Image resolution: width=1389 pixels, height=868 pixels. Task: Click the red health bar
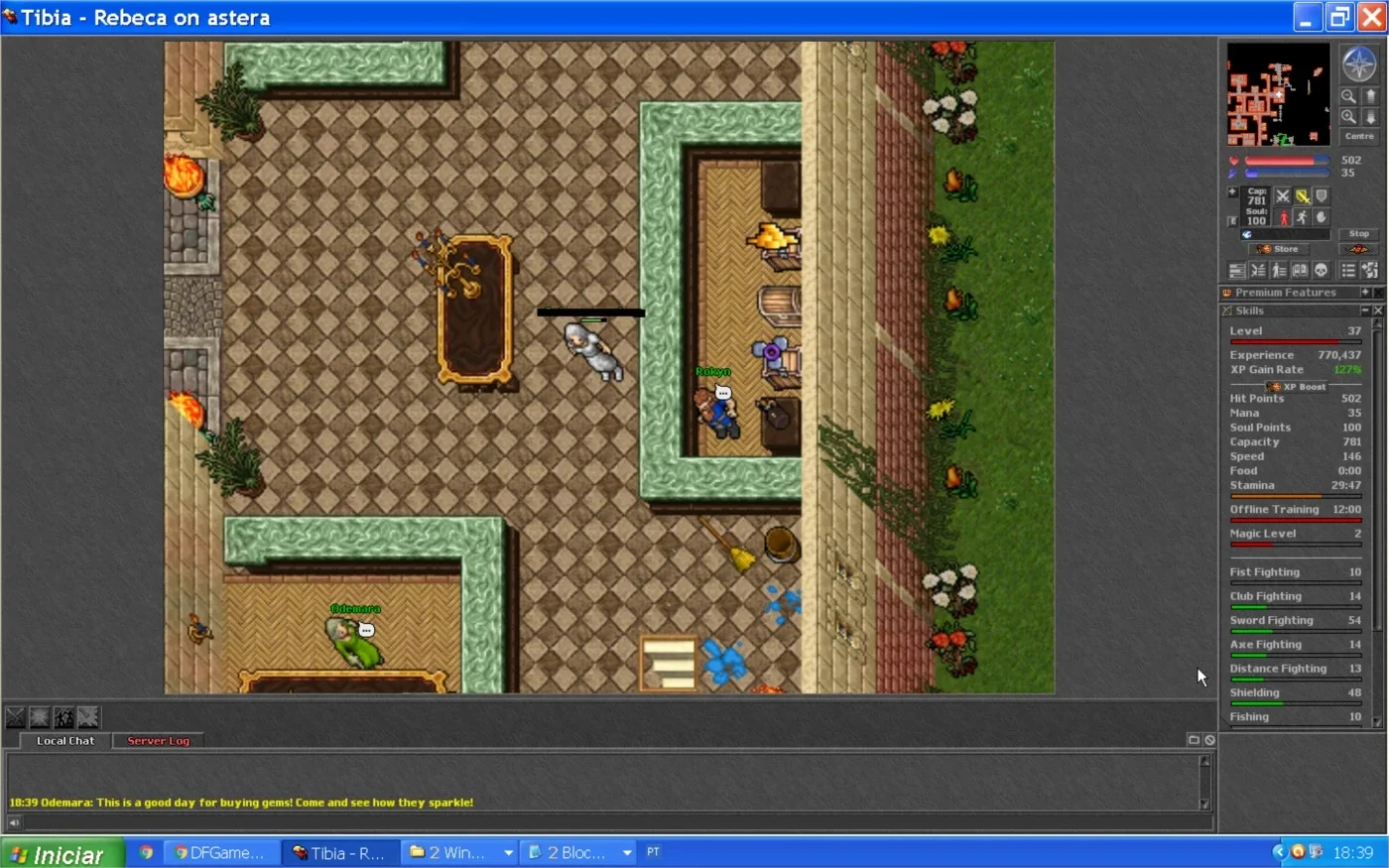[x=1287, y=160]
